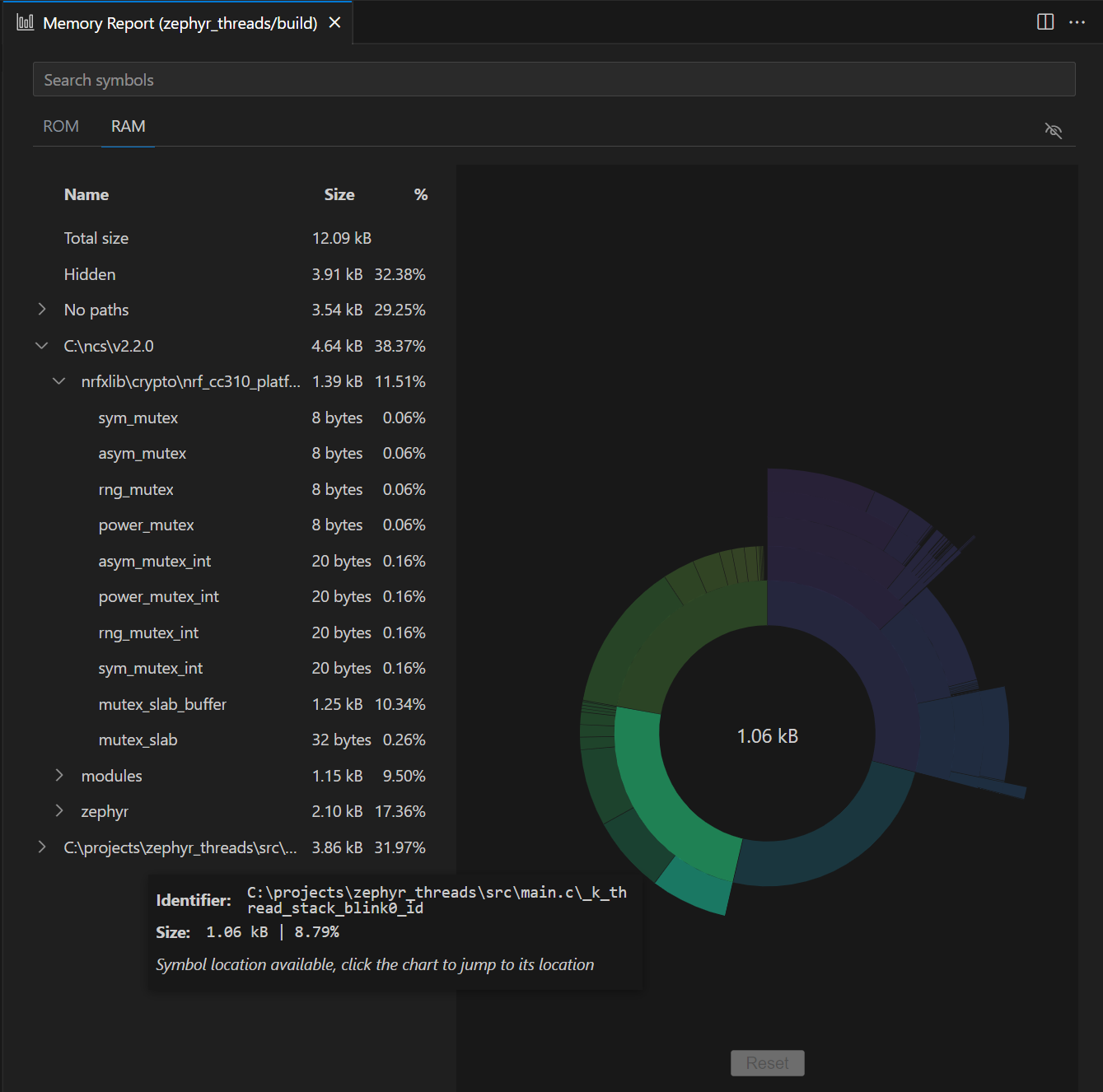Open the More Actions ellipsis menu
This screenshot has width=1103, height=1092.
pos(1077,22)
